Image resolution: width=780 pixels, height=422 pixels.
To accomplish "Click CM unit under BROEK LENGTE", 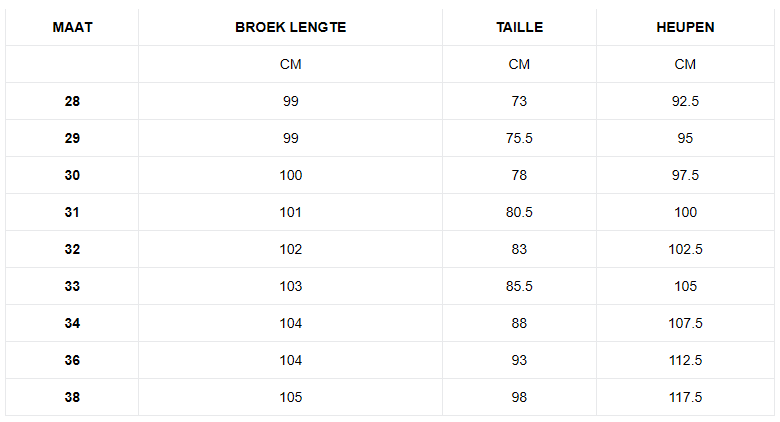I will 290,64.
